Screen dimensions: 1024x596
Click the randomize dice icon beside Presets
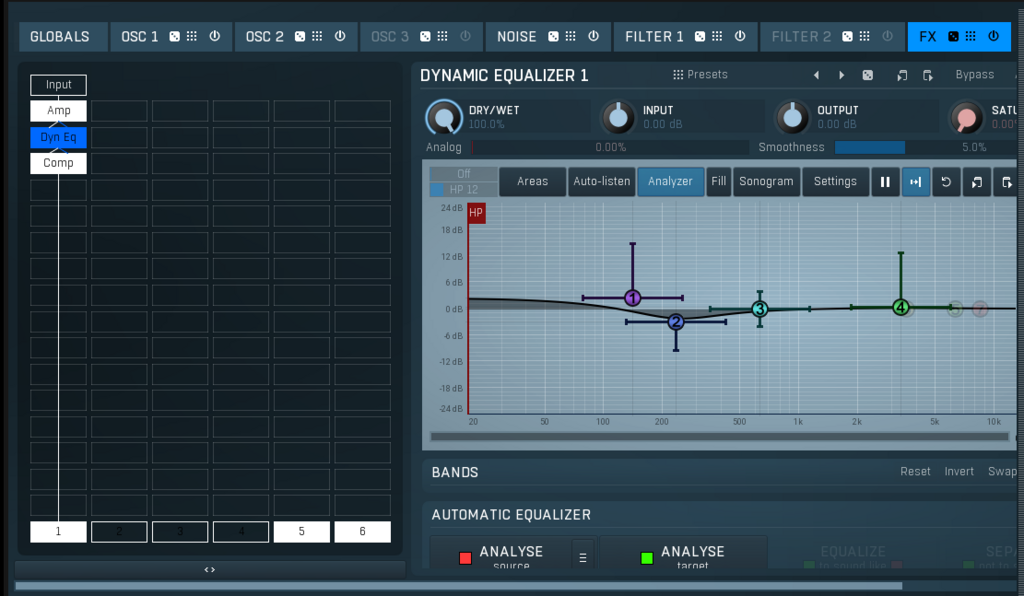(x=868, y=75)
